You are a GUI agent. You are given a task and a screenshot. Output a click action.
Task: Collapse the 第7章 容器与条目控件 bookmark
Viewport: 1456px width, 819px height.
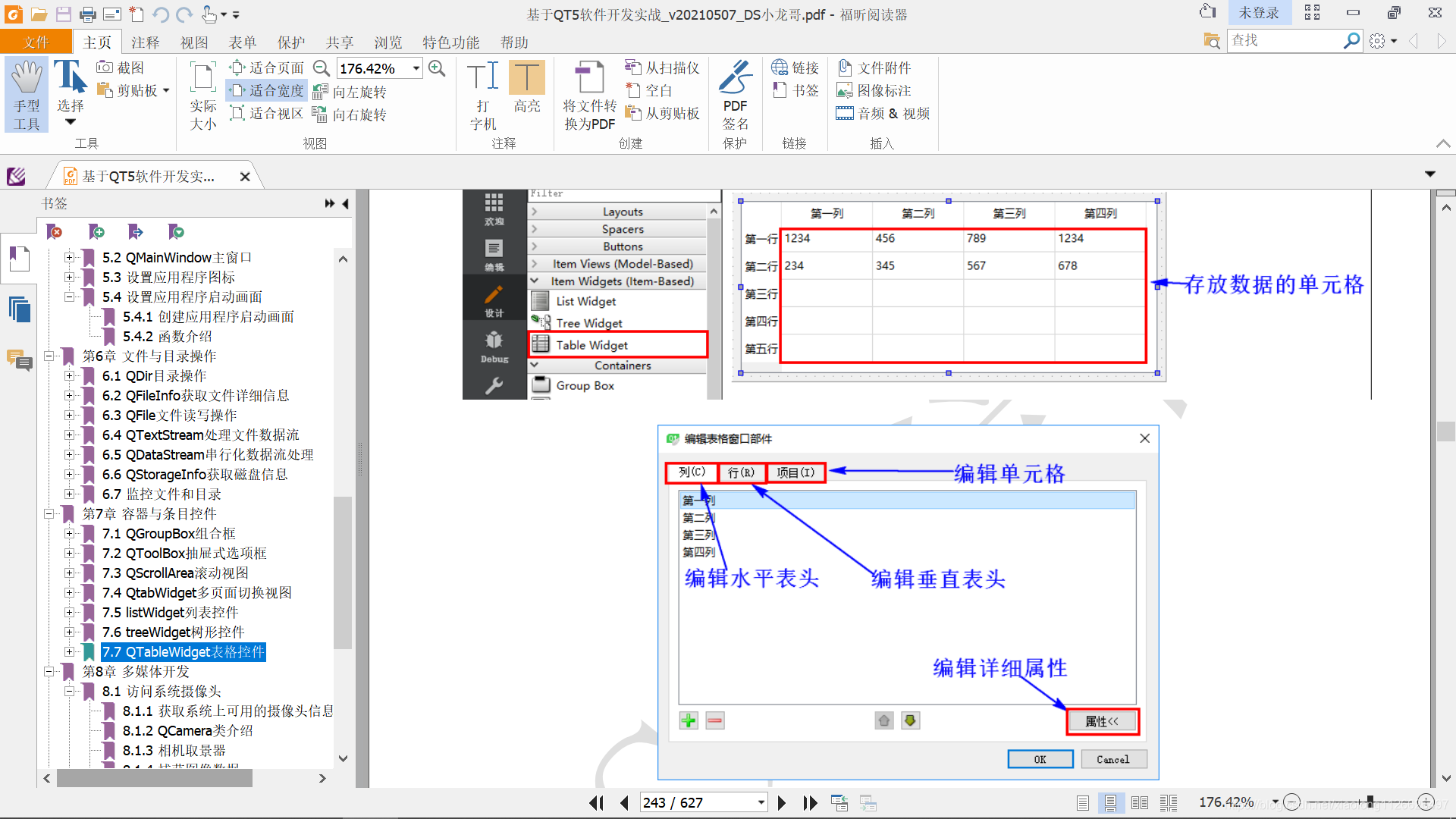pos(49,514)
